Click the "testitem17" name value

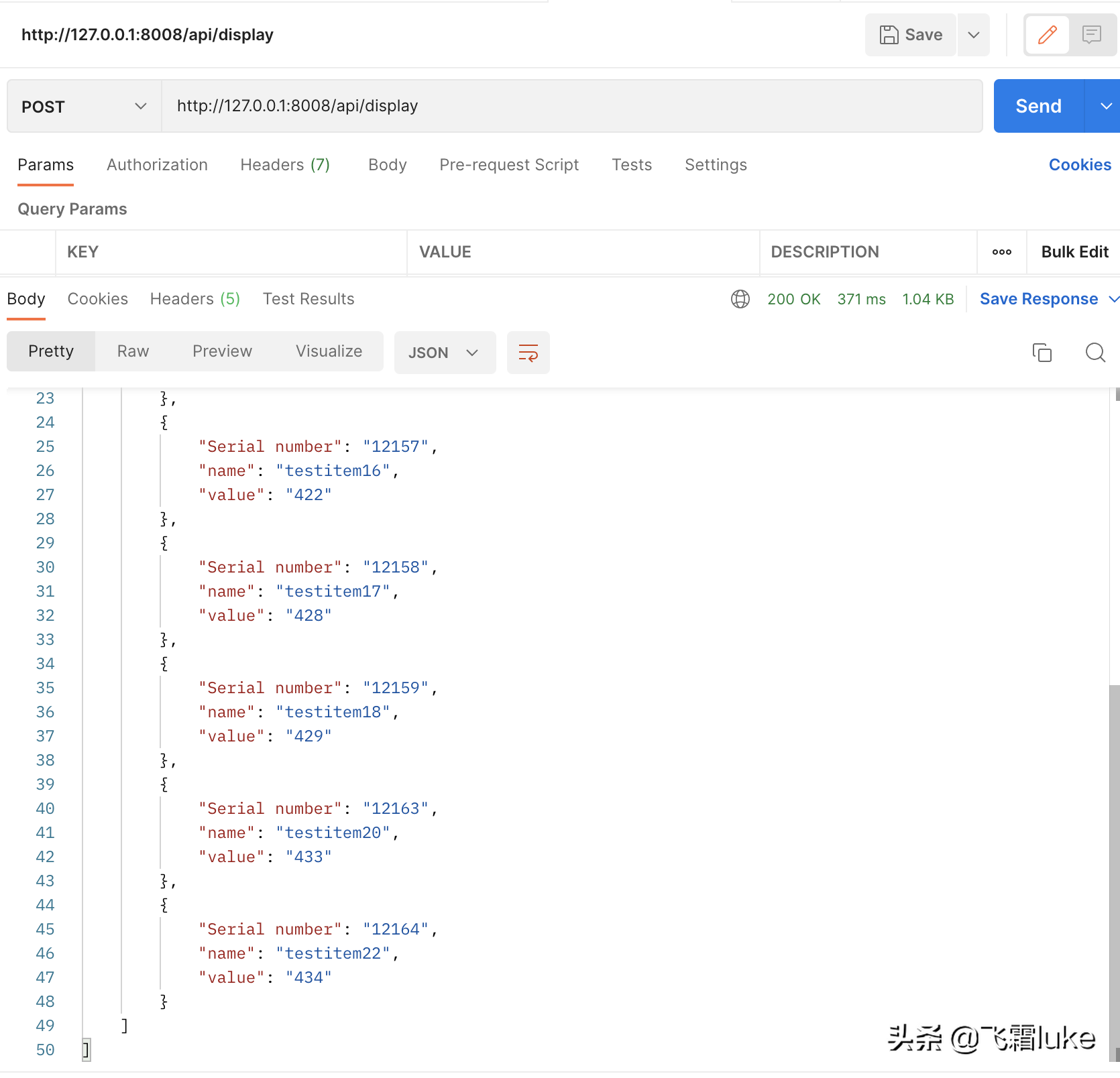(333, 592)
